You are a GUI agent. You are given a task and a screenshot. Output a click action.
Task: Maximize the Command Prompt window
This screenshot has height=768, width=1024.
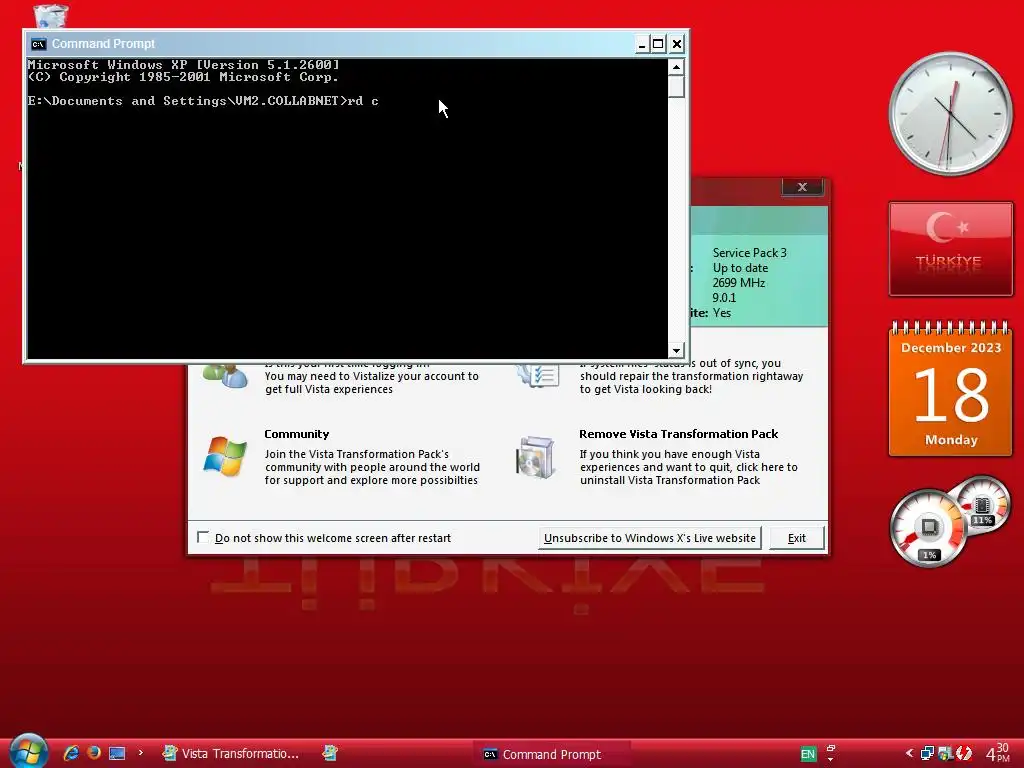pos(658,44)
